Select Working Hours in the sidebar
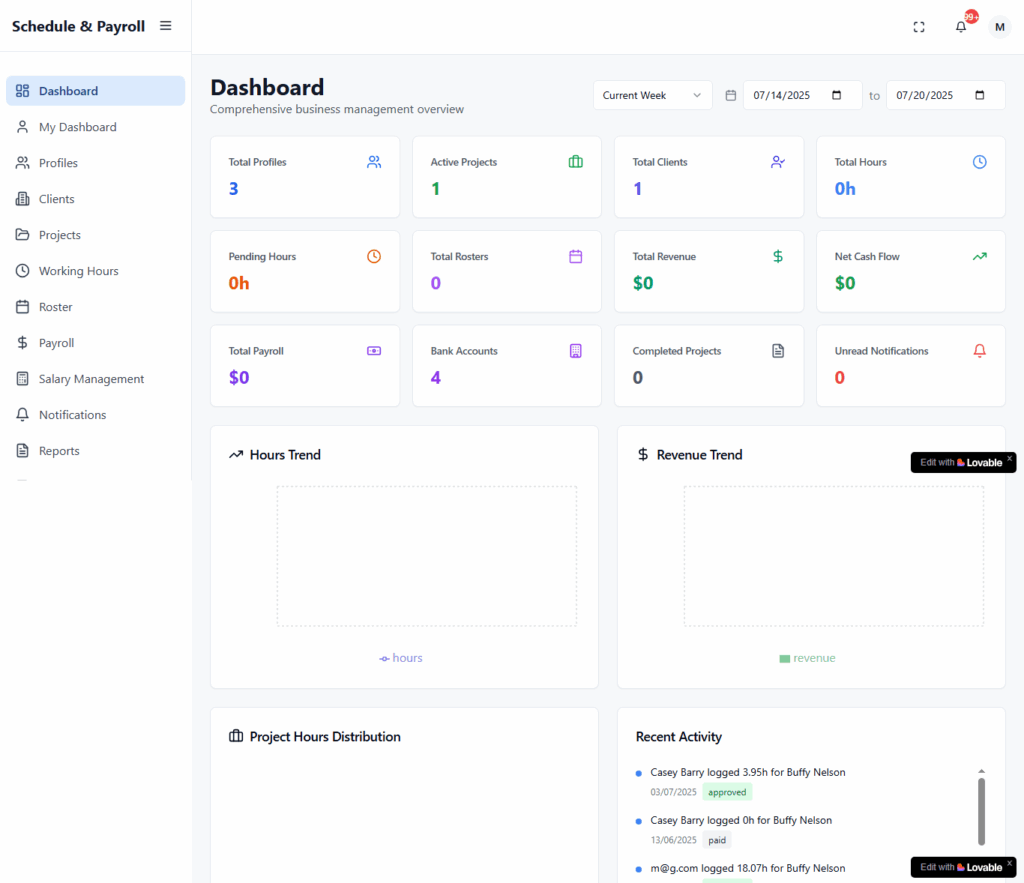1024x883 pixels. [x=78, y=271]
